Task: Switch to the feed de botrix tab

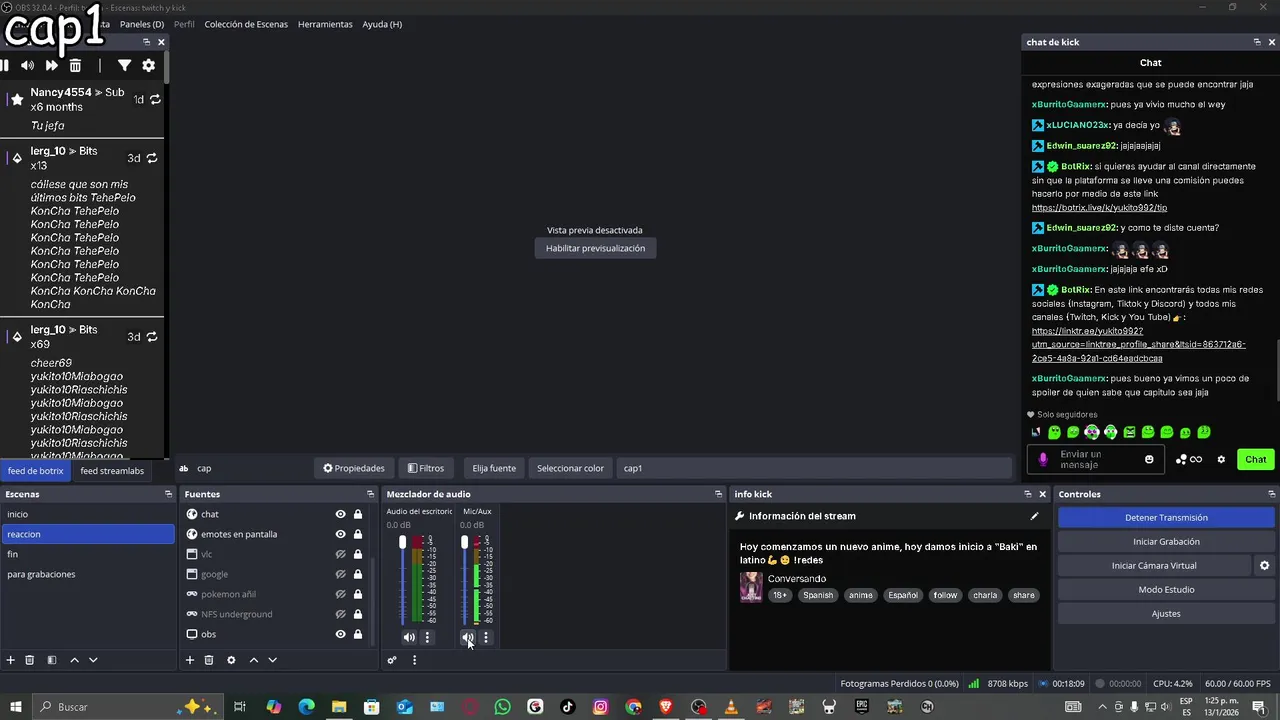Action: 36,471
